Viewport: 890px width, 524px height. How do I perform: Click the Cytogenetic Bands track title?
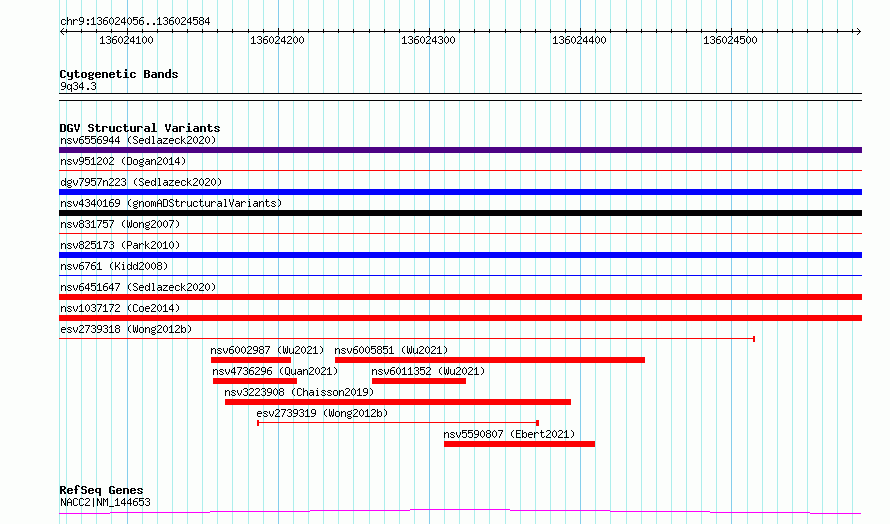[119, 74]
